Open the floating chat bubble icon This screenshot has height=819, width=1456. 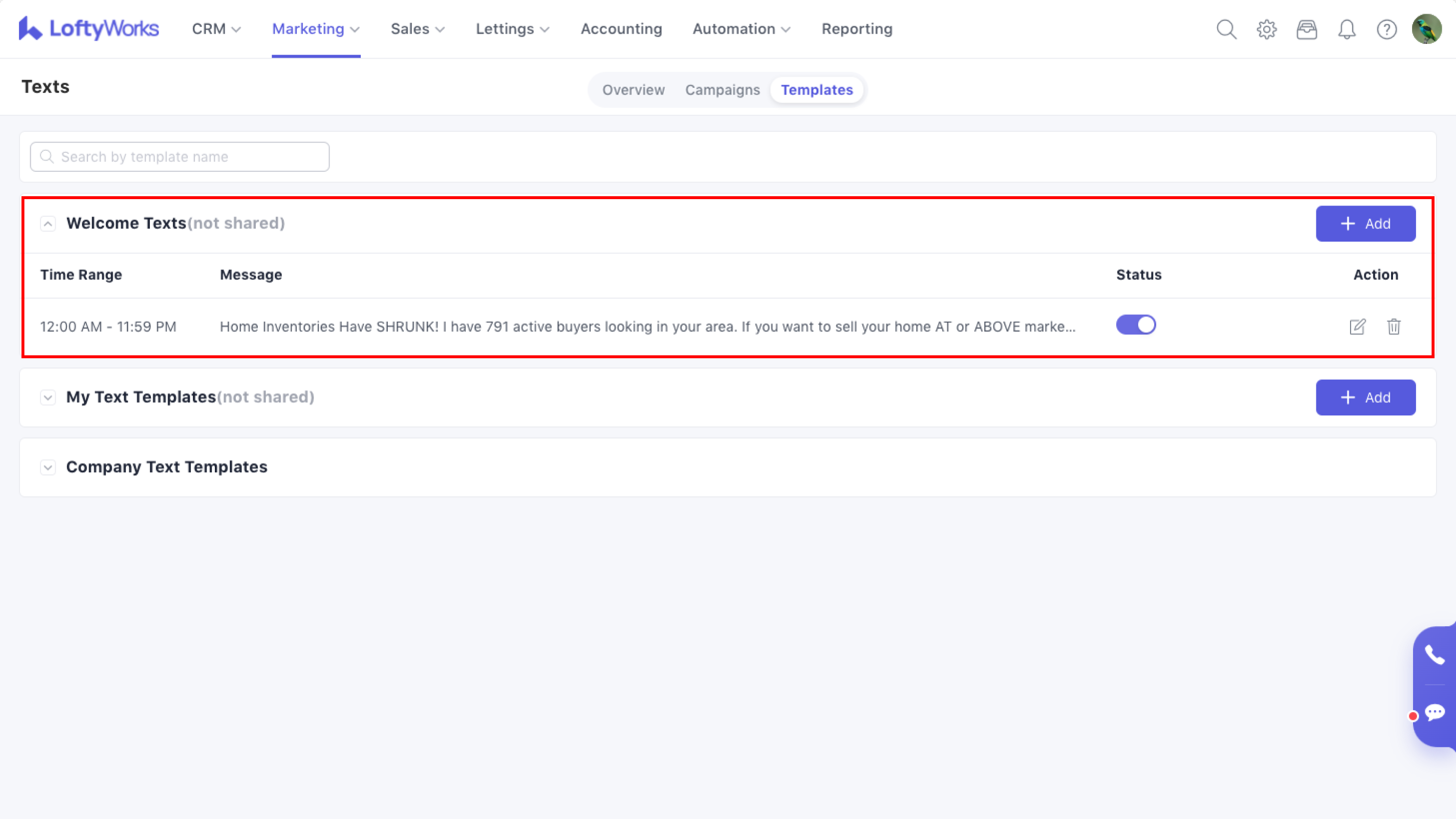(x=1435, y=713)
